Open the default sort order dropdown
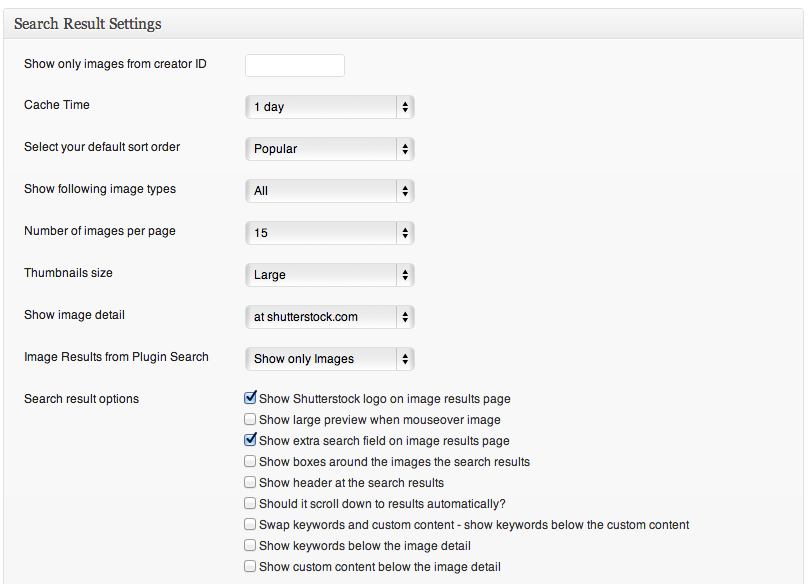 coord(329,149)
